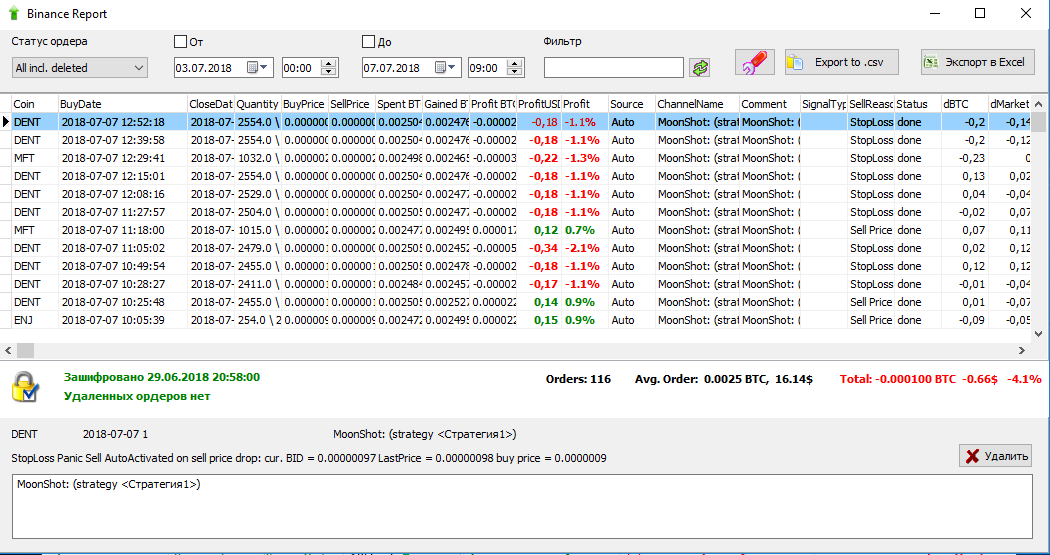
Task: Sort by the Status column header
Action: point(917,104)
